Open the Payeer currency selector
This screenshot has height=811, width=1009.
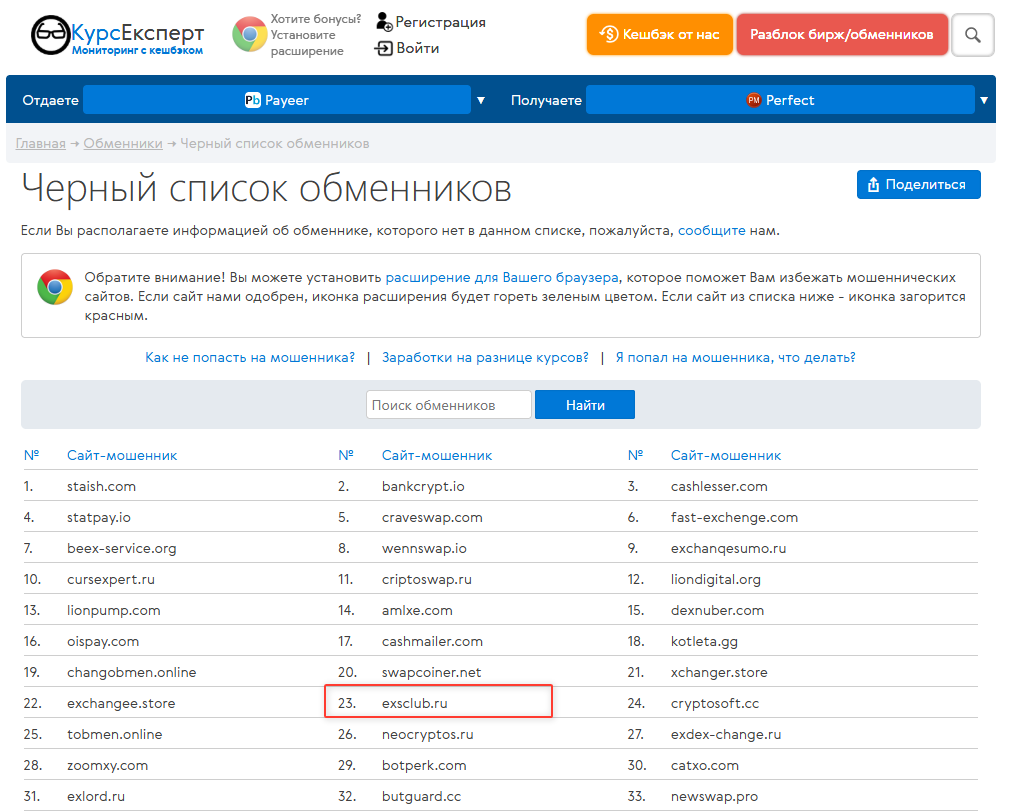[277, 100]
